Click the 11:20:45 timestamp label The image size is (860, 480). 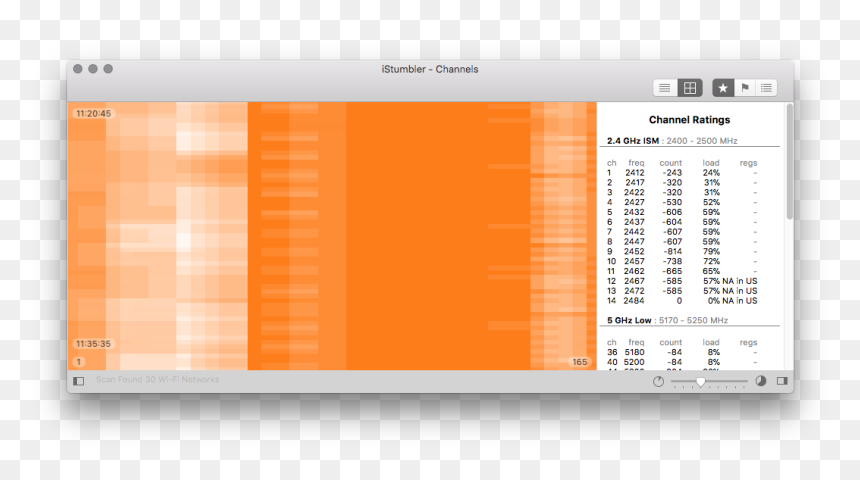pyautogui.click(x=93, y=114)
